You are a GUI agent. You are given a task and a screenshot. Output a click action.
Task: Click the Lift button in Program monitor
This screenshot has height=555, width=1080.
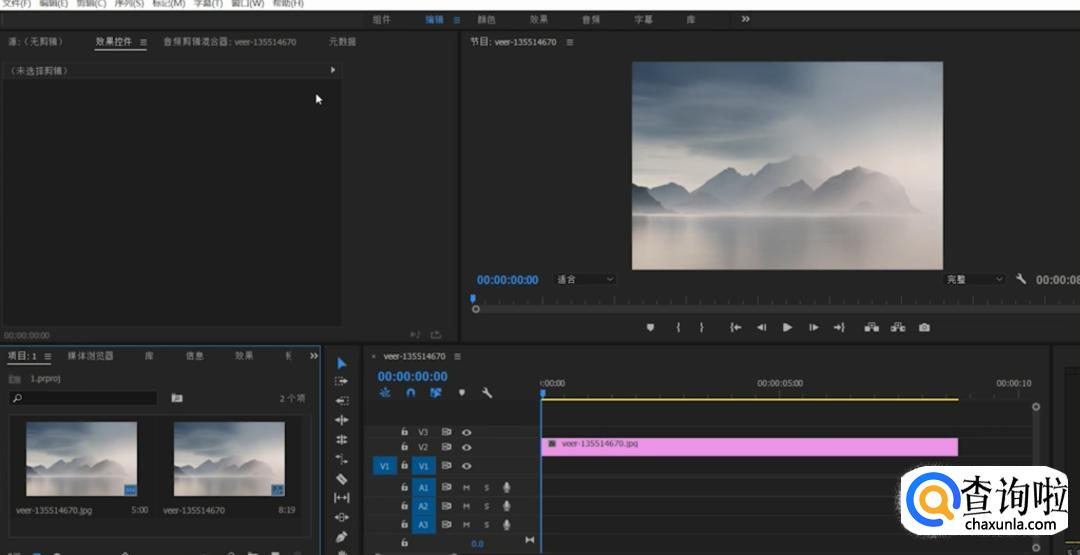pos(871,327)
